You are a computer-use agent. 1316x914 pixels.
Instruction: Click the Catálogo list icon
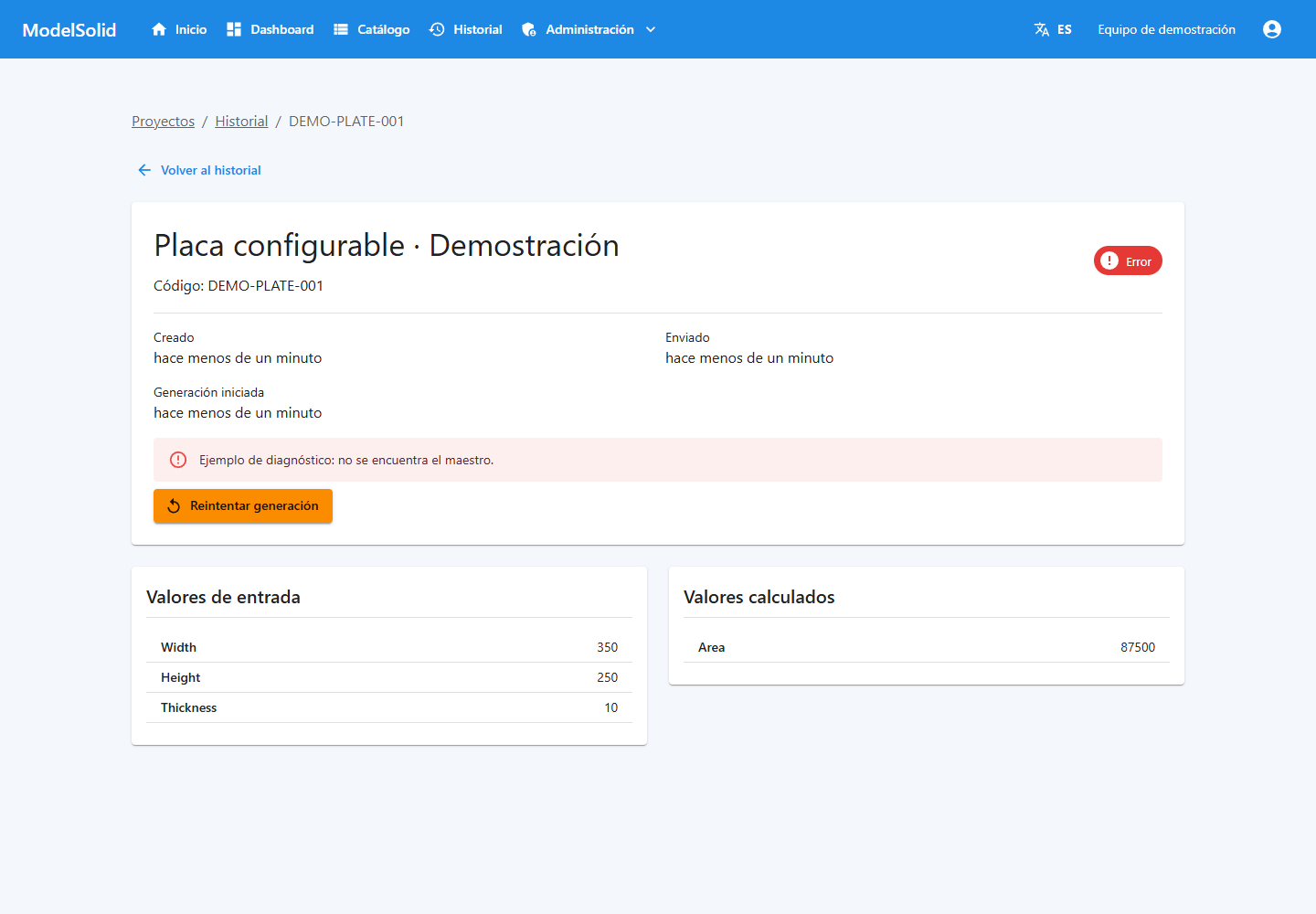341,29
